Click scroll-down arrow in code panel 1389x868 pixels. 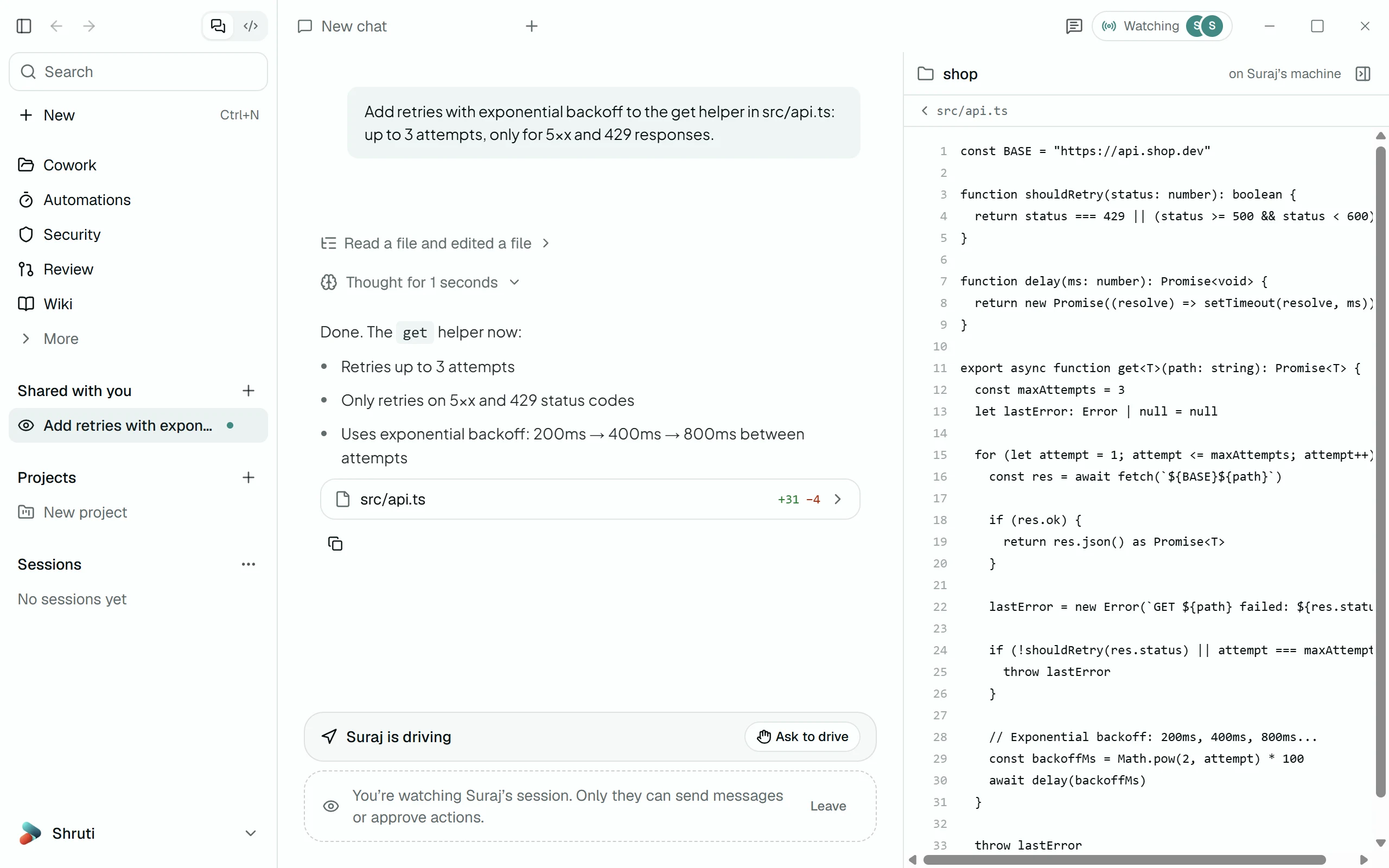click(1381, 843)
